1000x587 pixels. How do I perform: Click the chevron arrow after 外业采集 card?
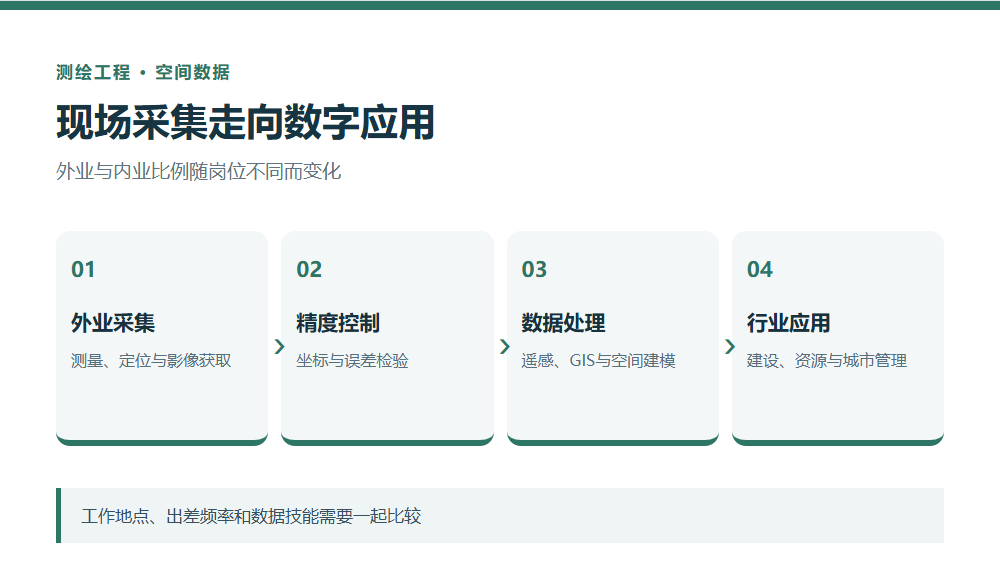click(x=279, y=346)
